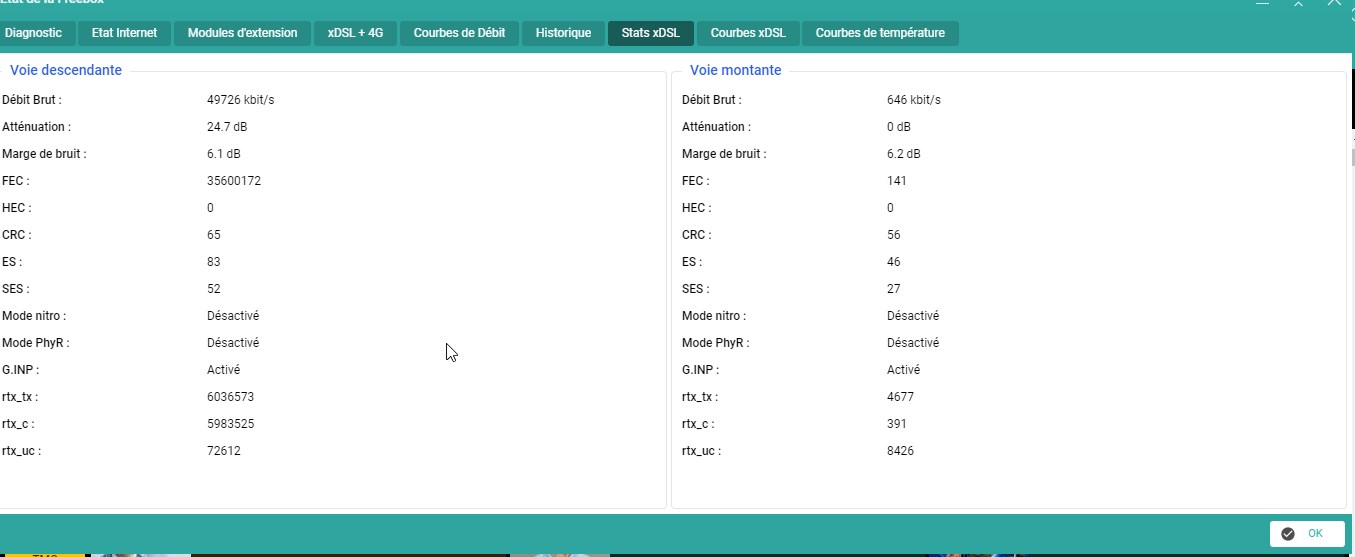Click downstream rtx_c value 5983525
The height and width of the screenshot is (557, 1355).
230,424
